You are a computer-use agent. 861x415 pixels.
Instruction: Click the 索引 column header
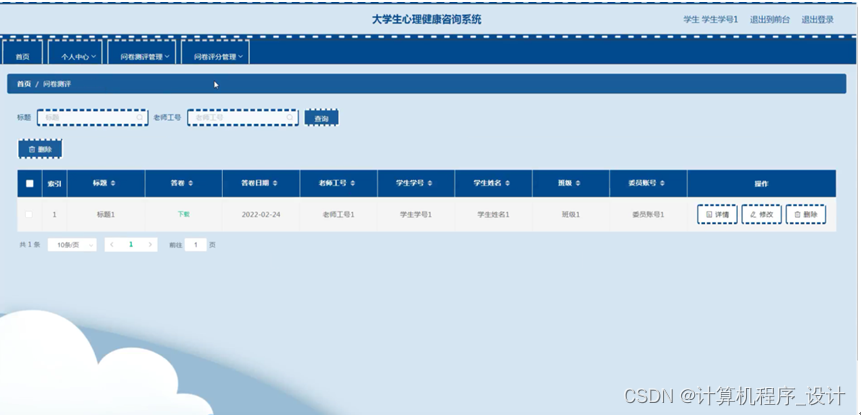[54, 184]
